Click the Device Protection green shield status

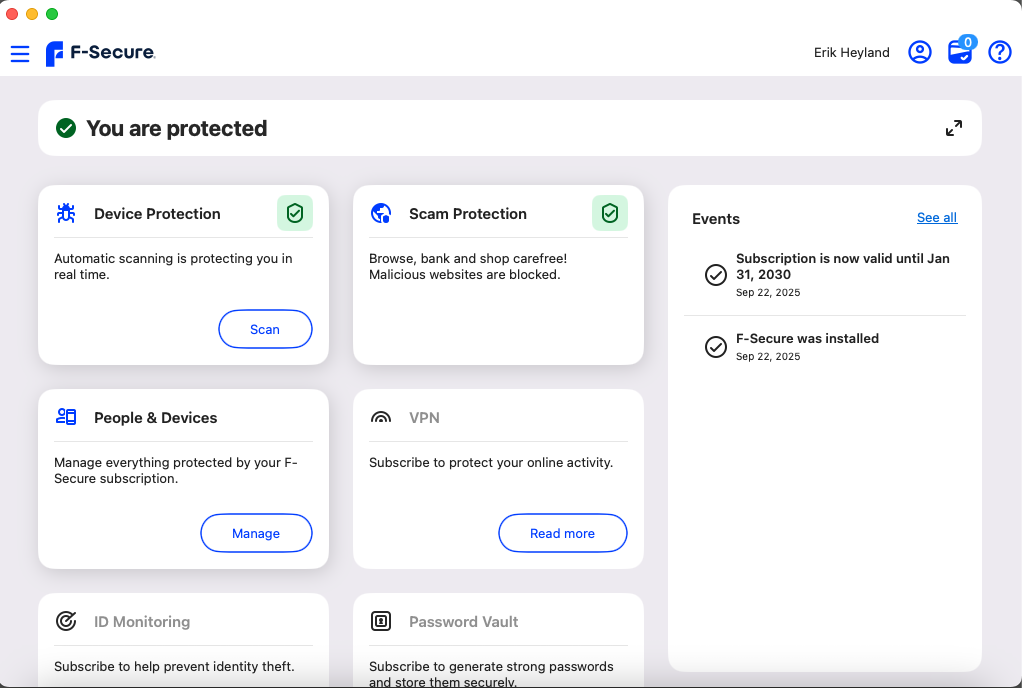[x=294, y=213]
